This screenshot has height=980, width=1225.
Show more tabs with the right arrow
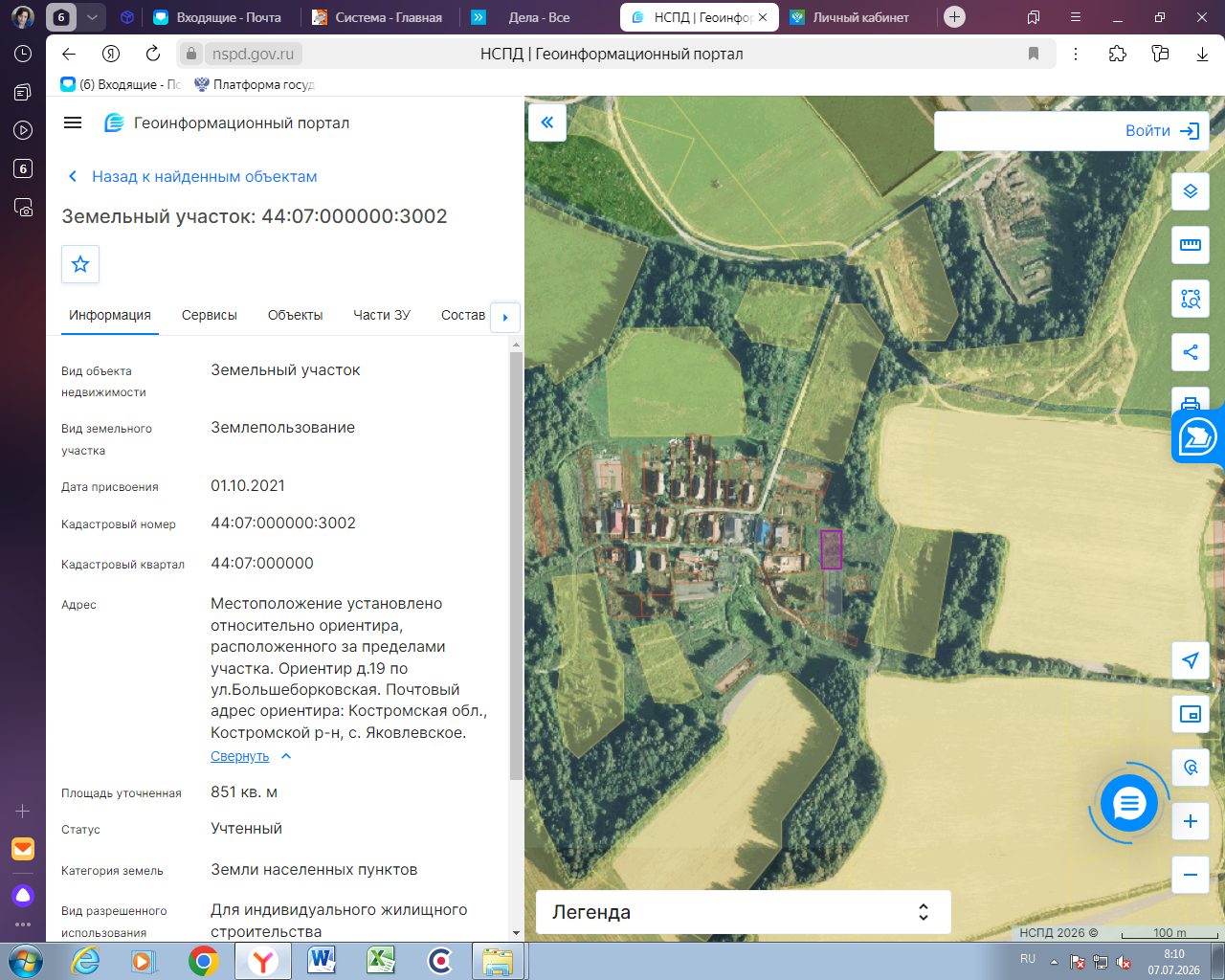505,318
